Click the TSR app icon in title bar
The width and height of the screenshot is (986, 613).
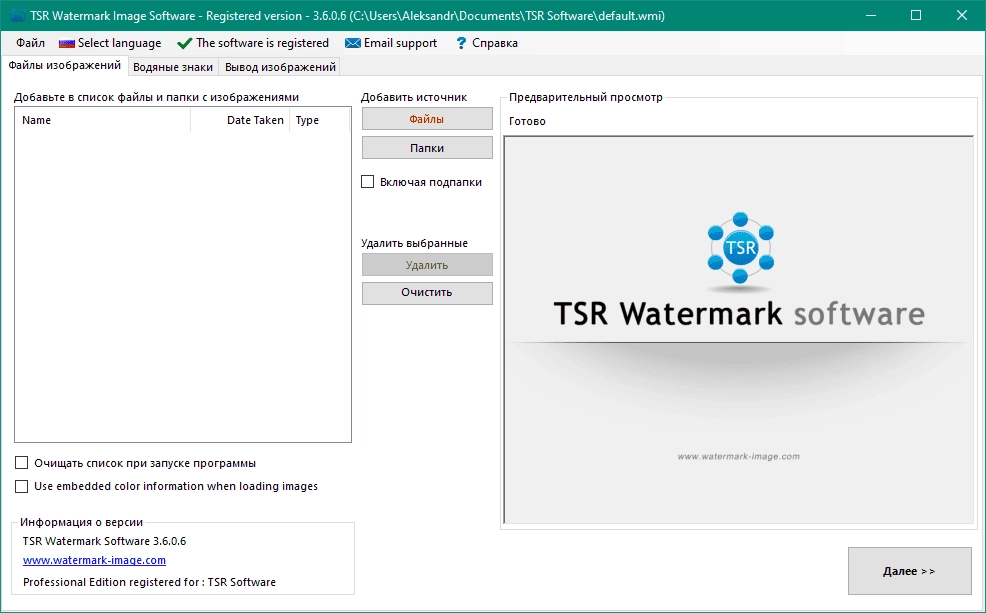[18, 15]
